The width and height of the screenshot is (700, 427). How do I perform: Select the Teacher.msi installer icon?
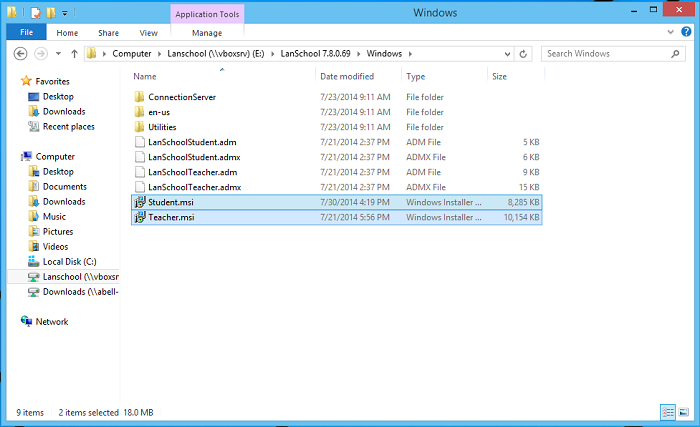(x=140, y=217)
